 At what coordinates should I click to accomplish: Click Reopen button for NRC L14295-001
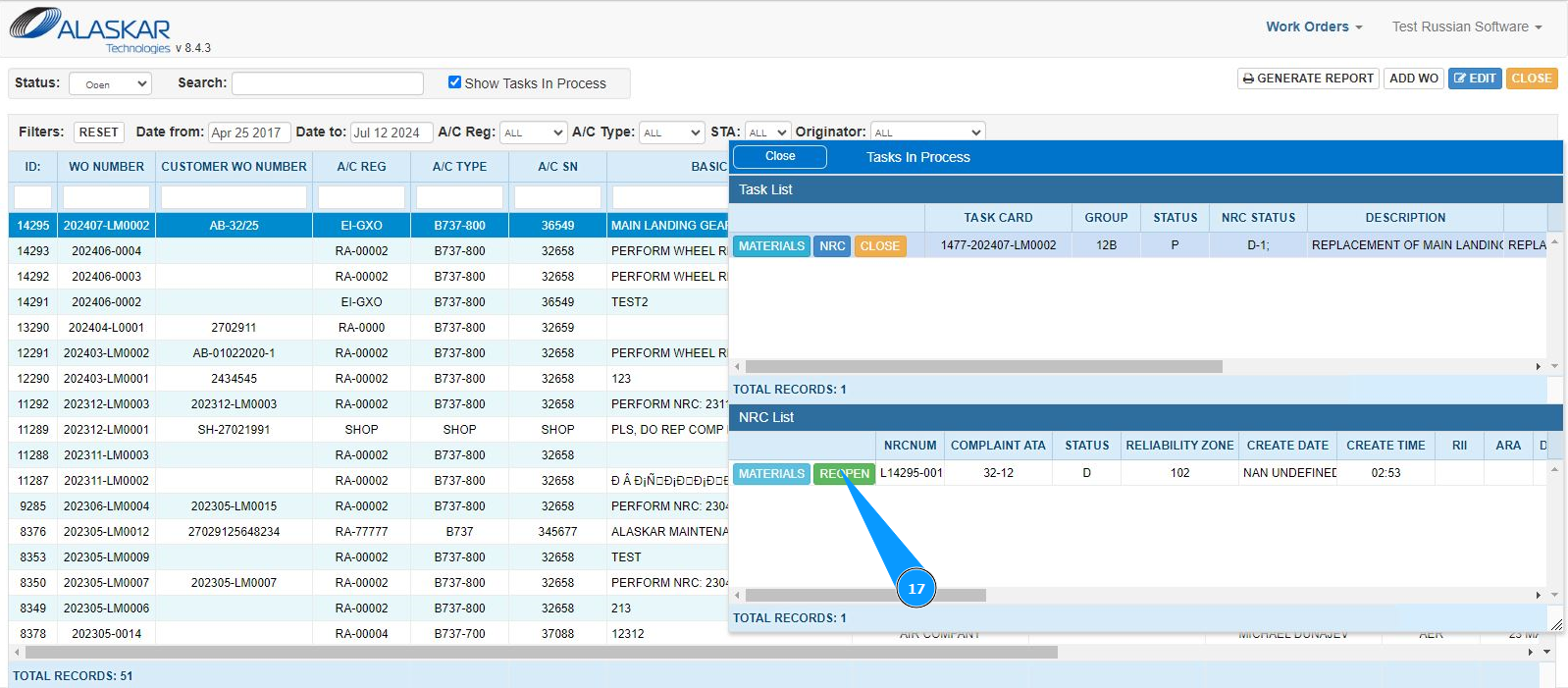pyautogui.click(x=844, y=474)
